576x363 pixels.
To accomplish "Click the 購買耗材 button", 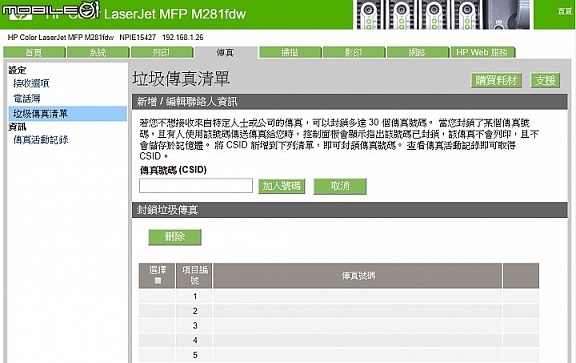I will tap(496, 80).
